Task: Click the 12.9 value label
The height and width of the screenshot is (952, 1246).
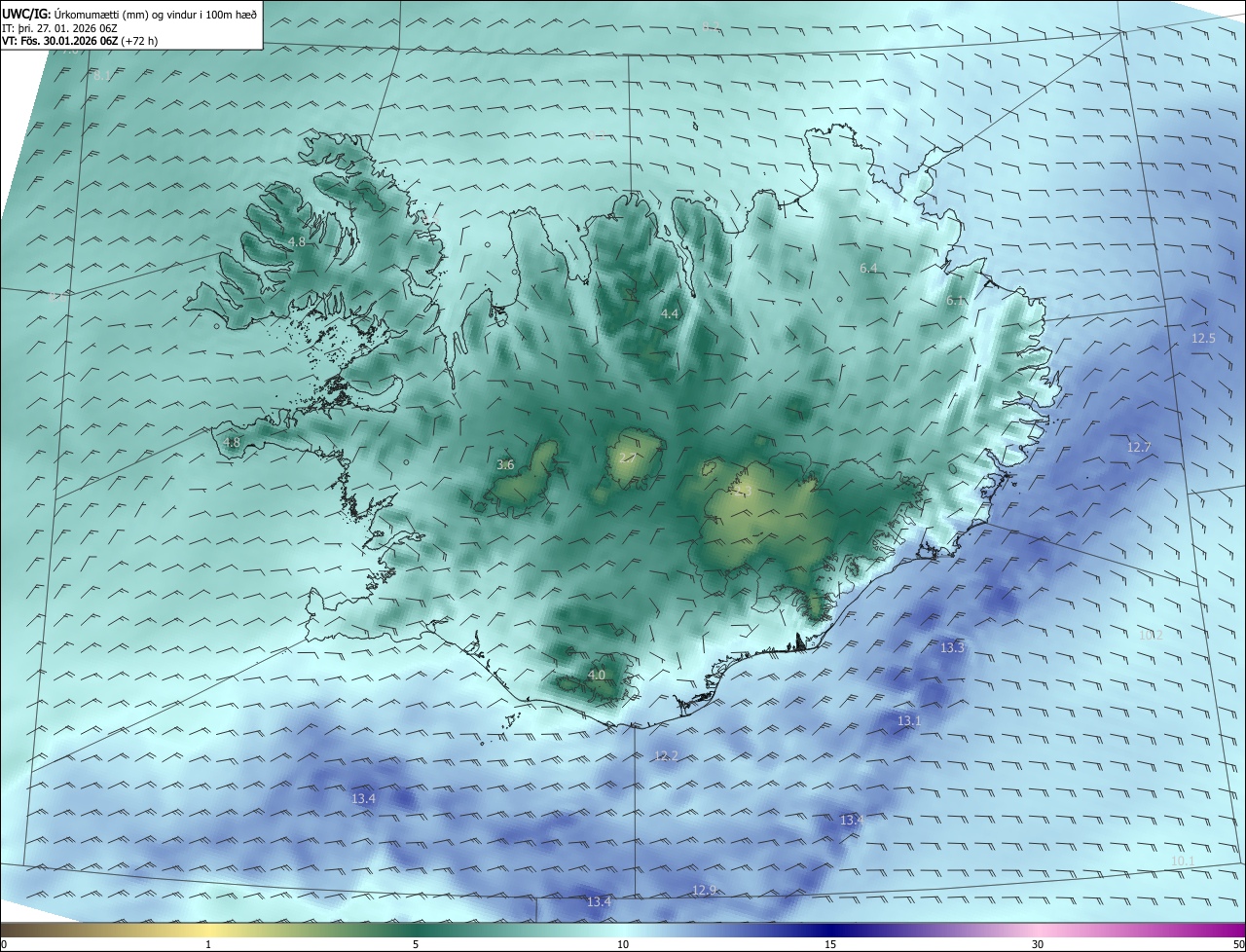Action: tap(704, 890)
